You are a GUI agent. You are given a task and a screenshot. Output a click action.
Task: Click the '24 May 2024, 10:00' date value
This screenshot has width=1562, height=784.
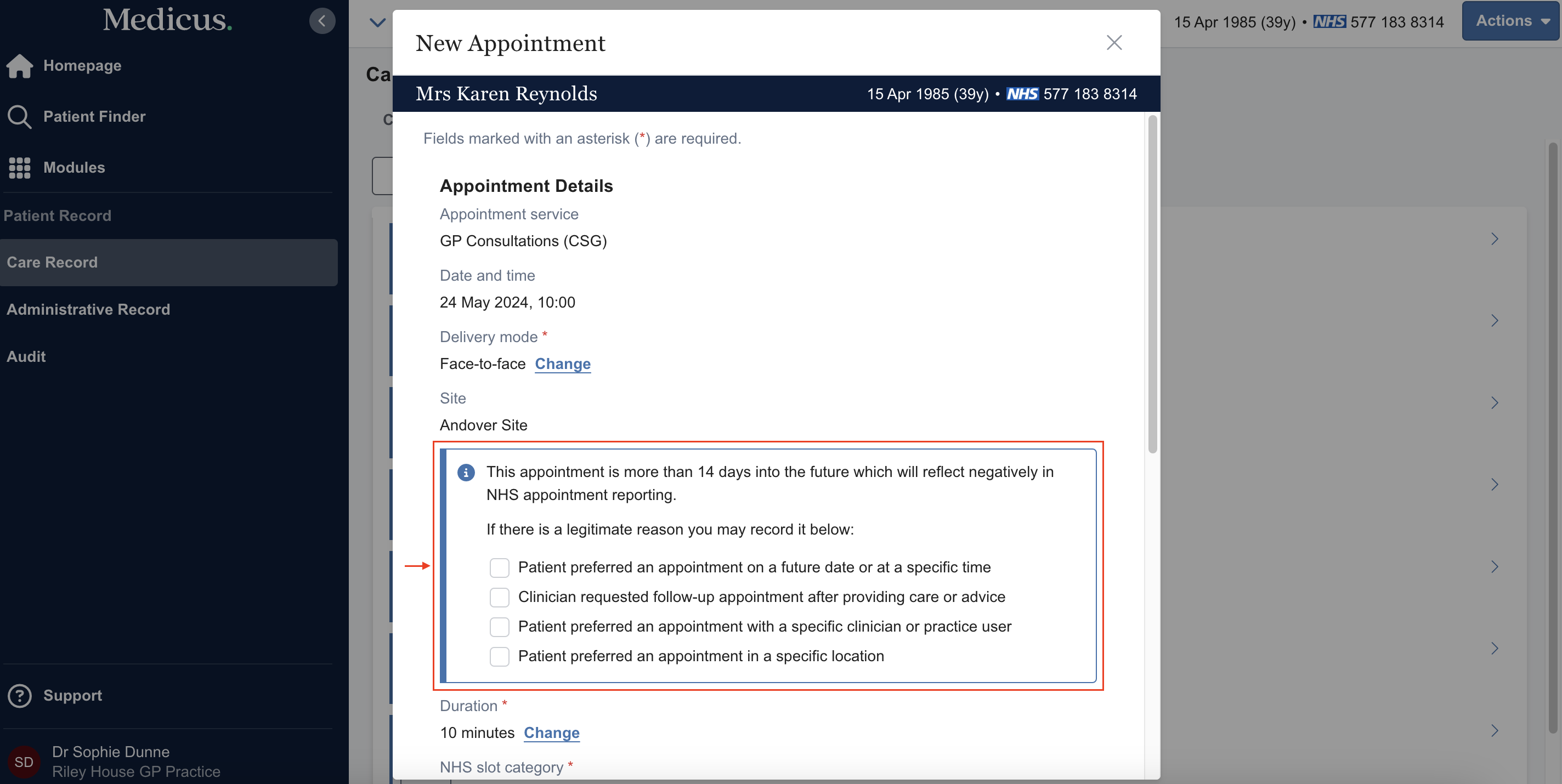[x=507, y=303]
